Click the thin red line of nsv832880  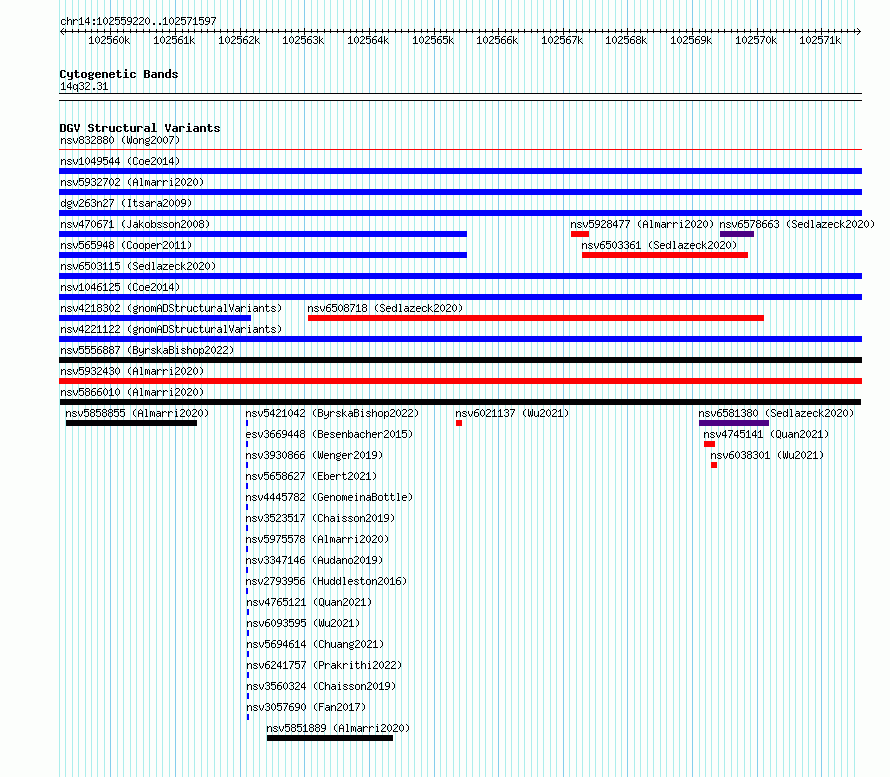[461, 150]
